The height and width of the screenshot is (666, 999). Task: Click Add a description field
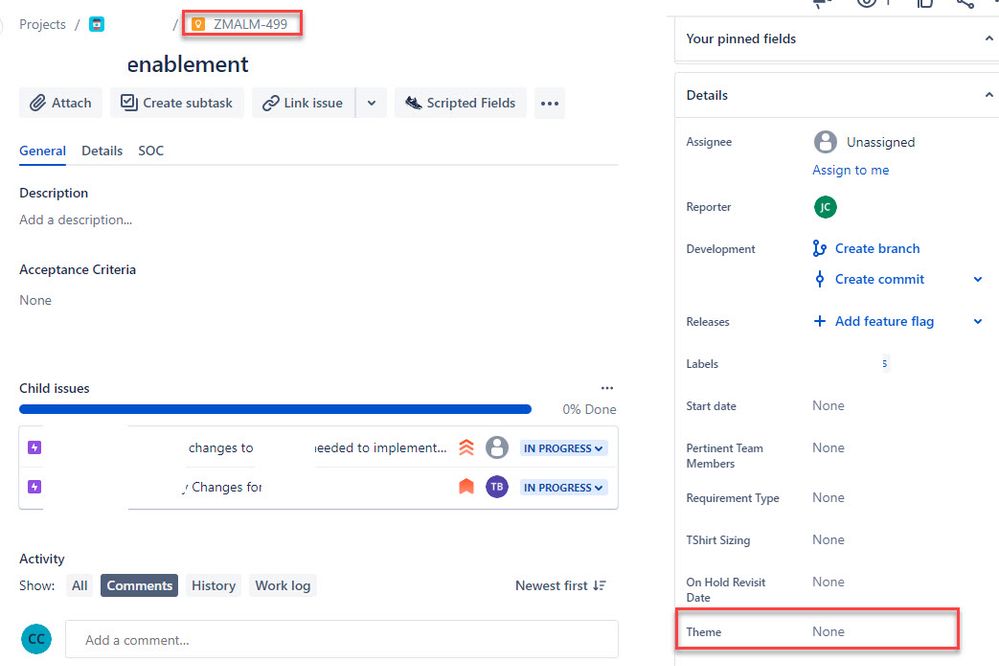coord(76,220)
